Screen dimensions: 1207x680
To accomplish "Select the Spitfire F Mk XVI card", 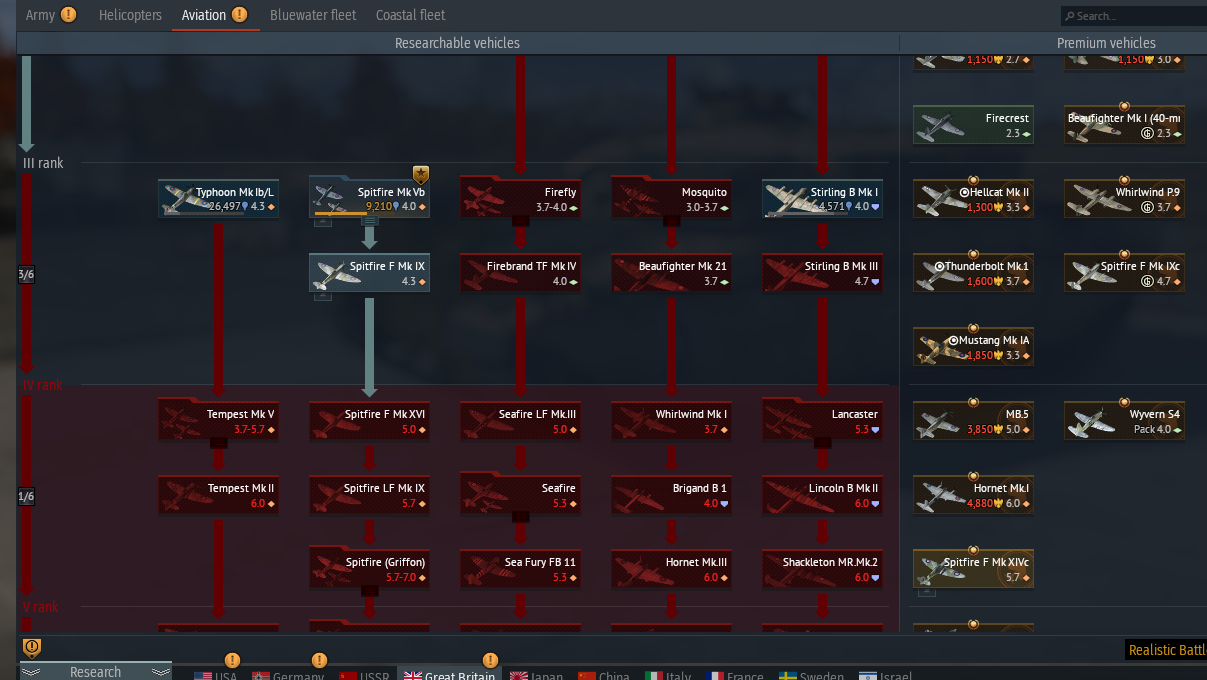I will [369, 420].
